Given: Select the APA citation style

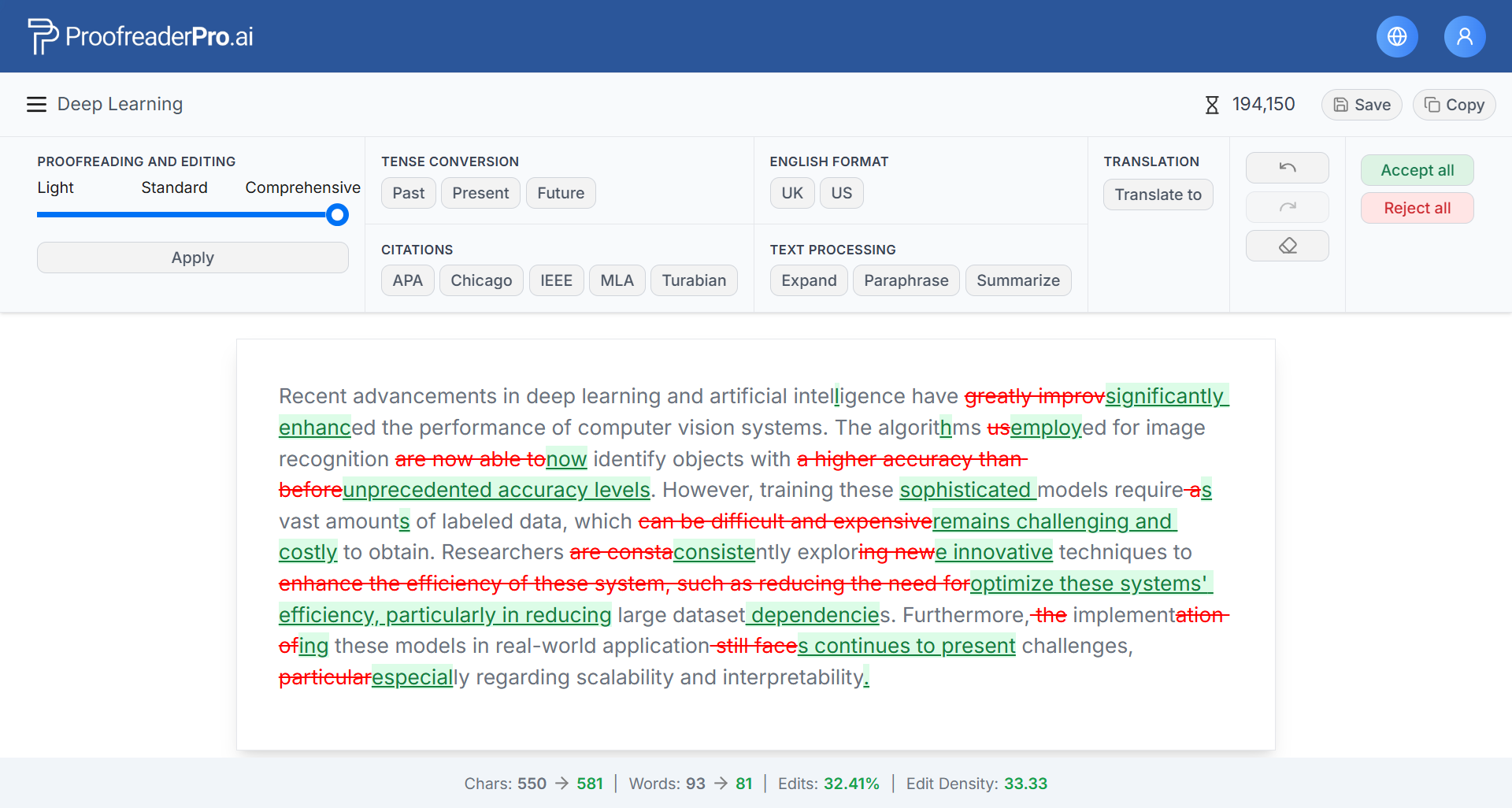Looking at the screenshot, I should click(x=407, y=280).
